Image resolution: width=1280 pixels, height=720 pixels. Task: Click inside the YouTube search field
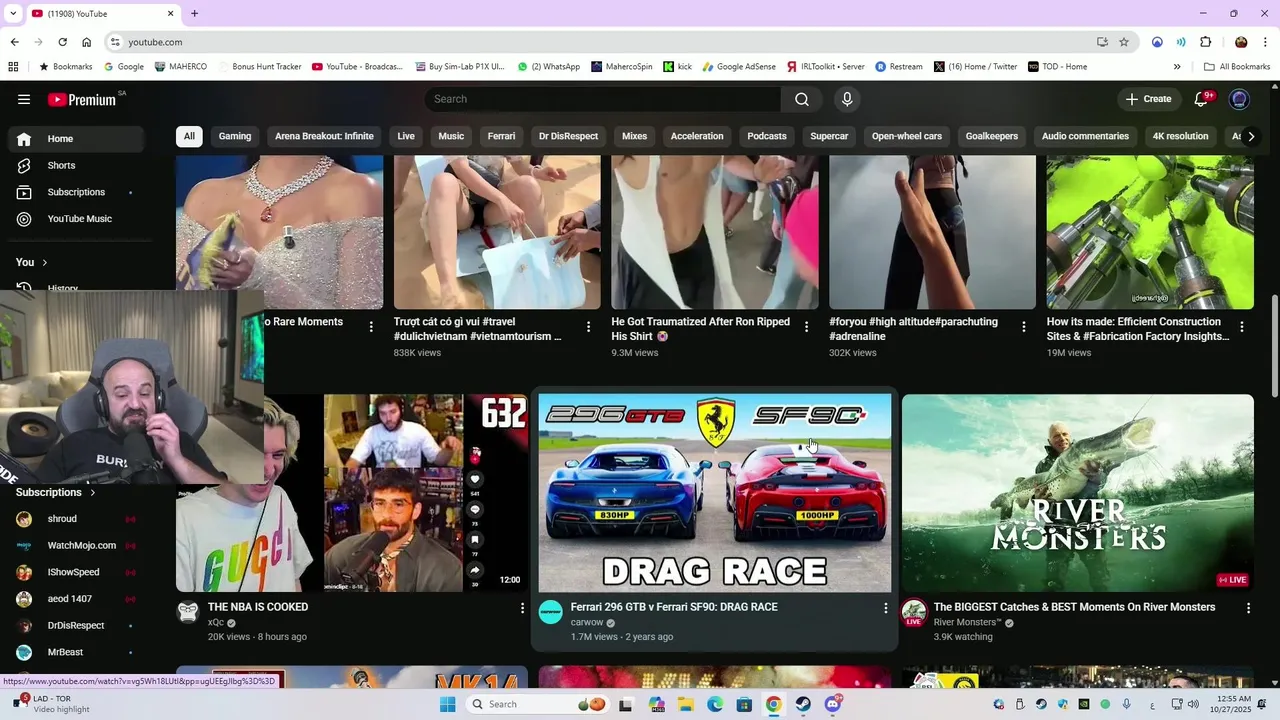[x=603, y=99]
